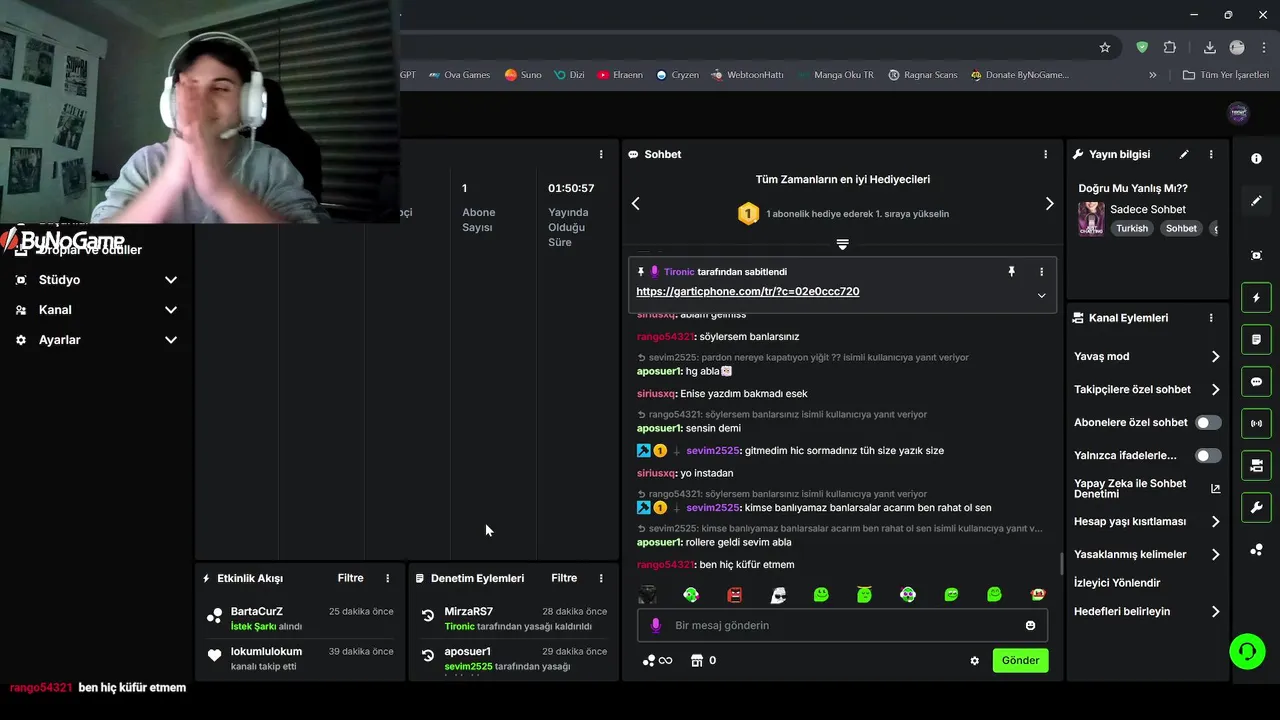This screenshot has width=1280, height=720.
Task: Open Hedefleri belirleyin settings
Action: coord(1215,611)
